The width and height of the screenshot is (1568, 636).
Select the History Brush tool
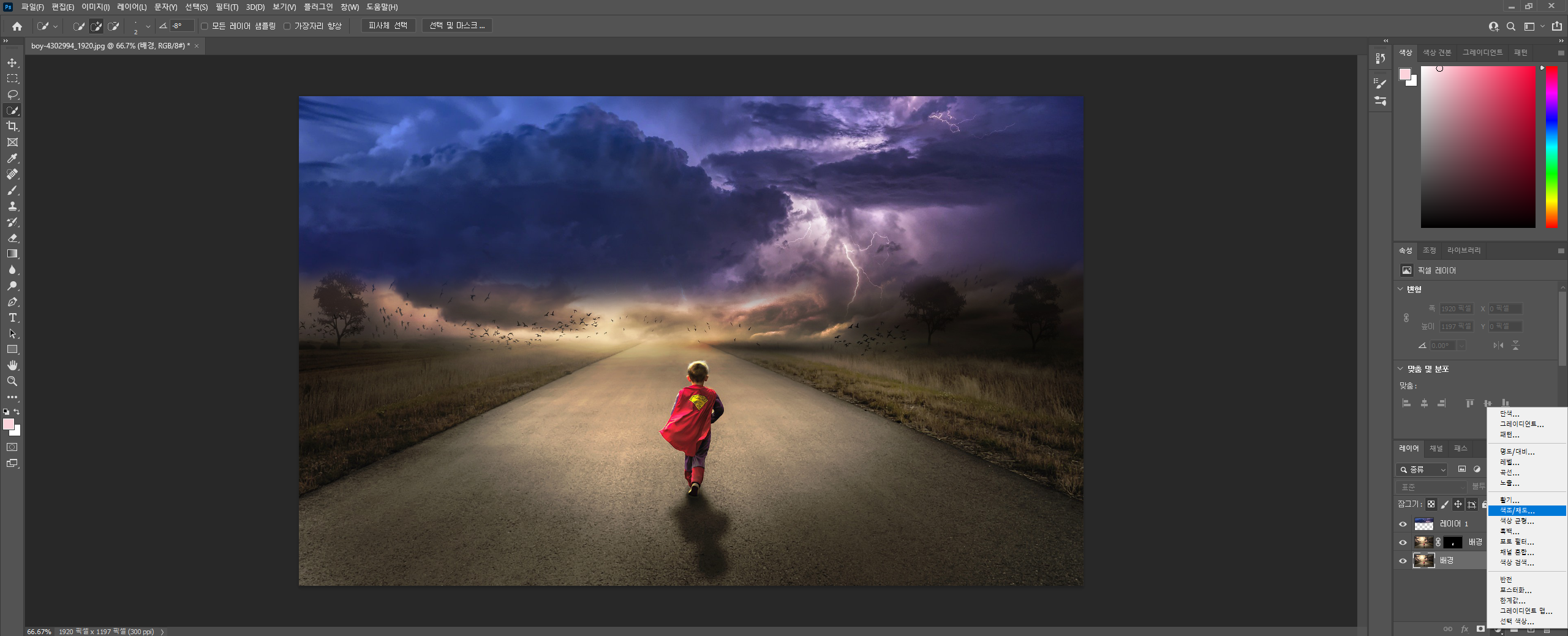(12, 222)
